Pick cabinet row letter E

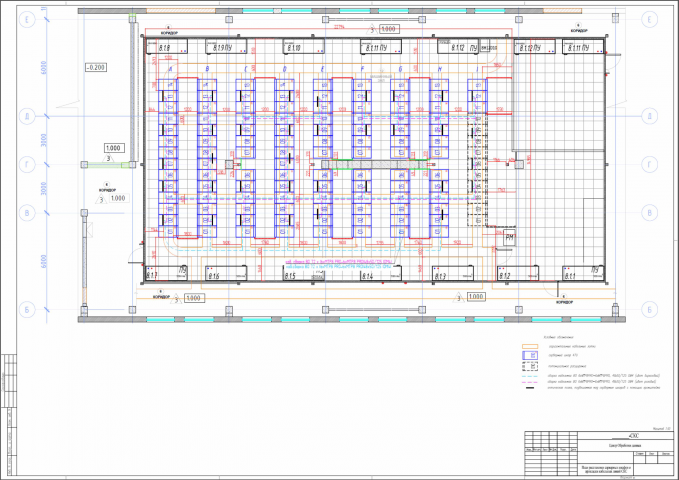tap(323, 69)
